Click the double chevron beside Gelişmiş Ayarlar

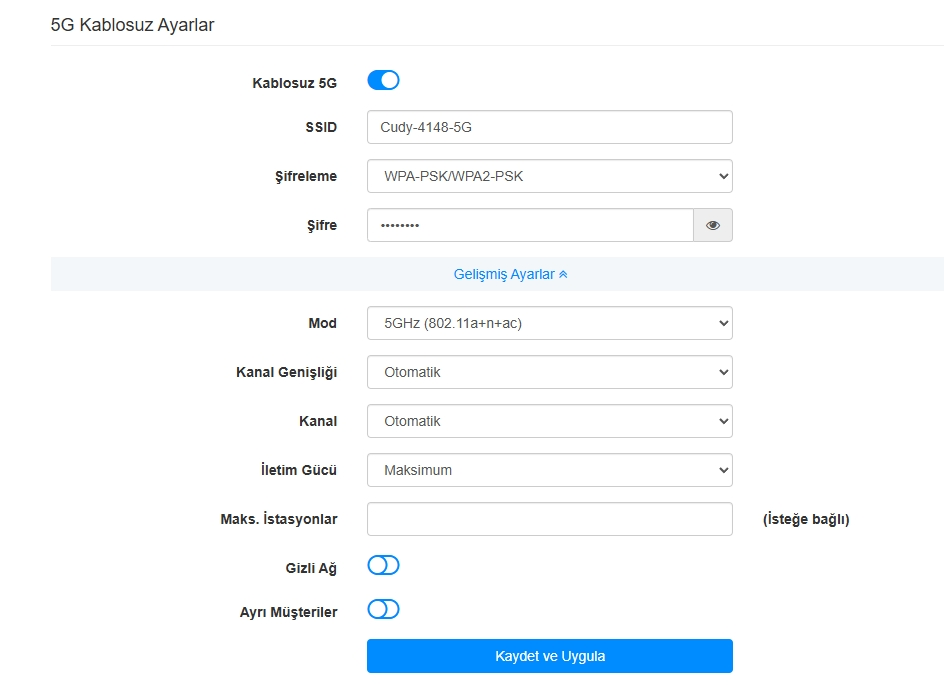(x=564, y=274)
